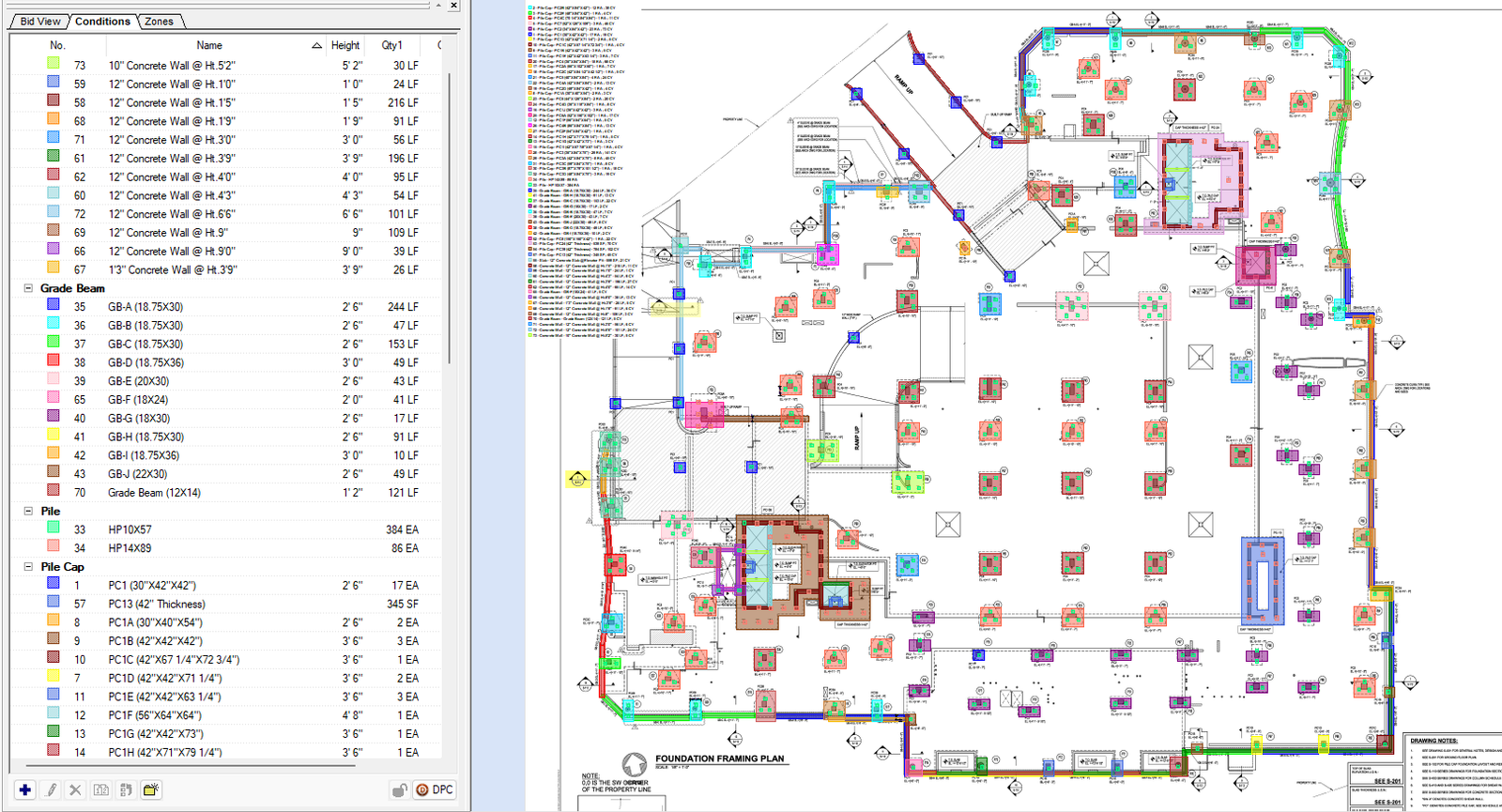The height and width of the screenshot is (812, 1502).
Task: Collapse the Pile Cap group
Action: (28, 567)
